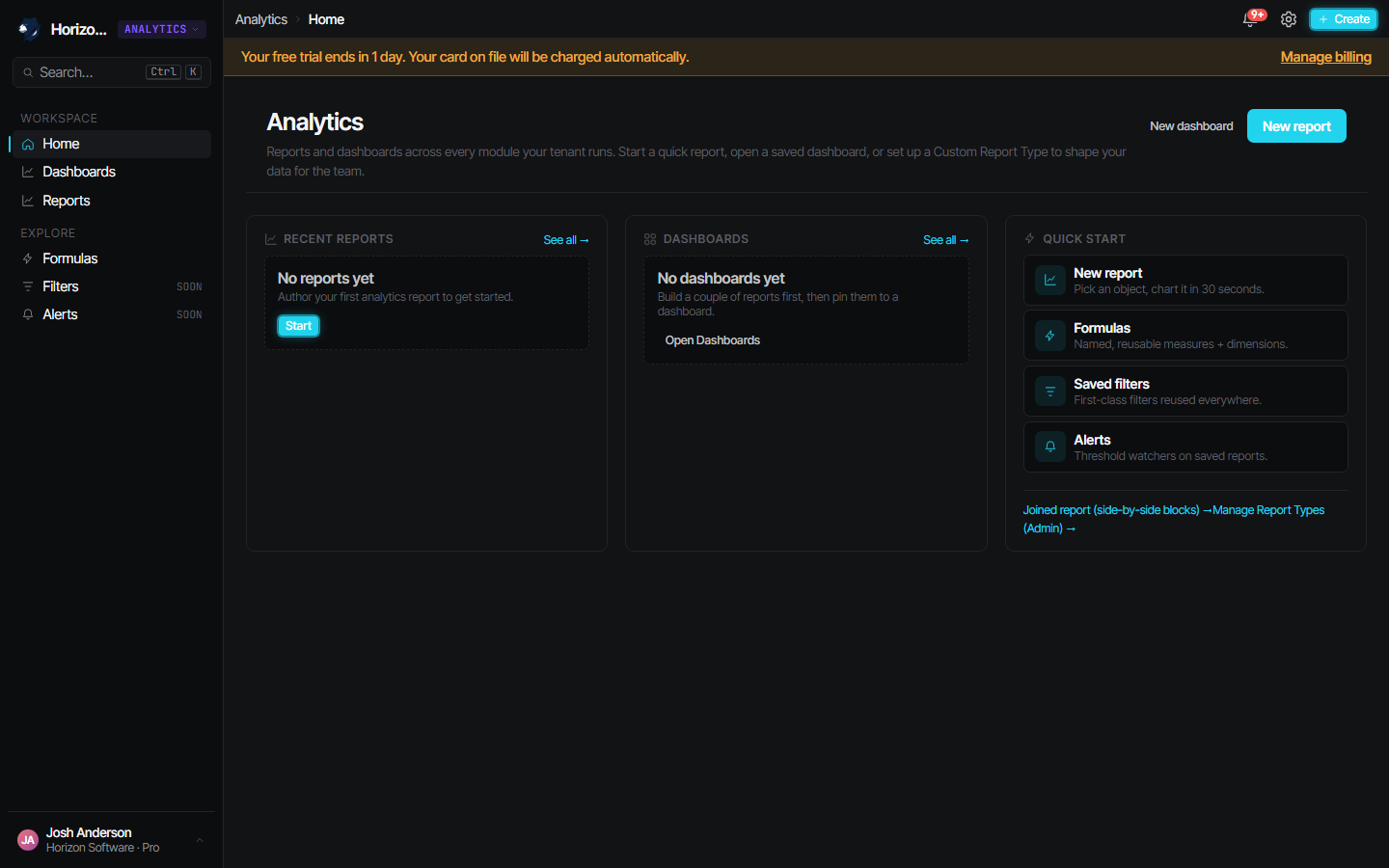
Task: Open the ANALYTICS module switcher dropdown
Action: (x=161, y=29)
